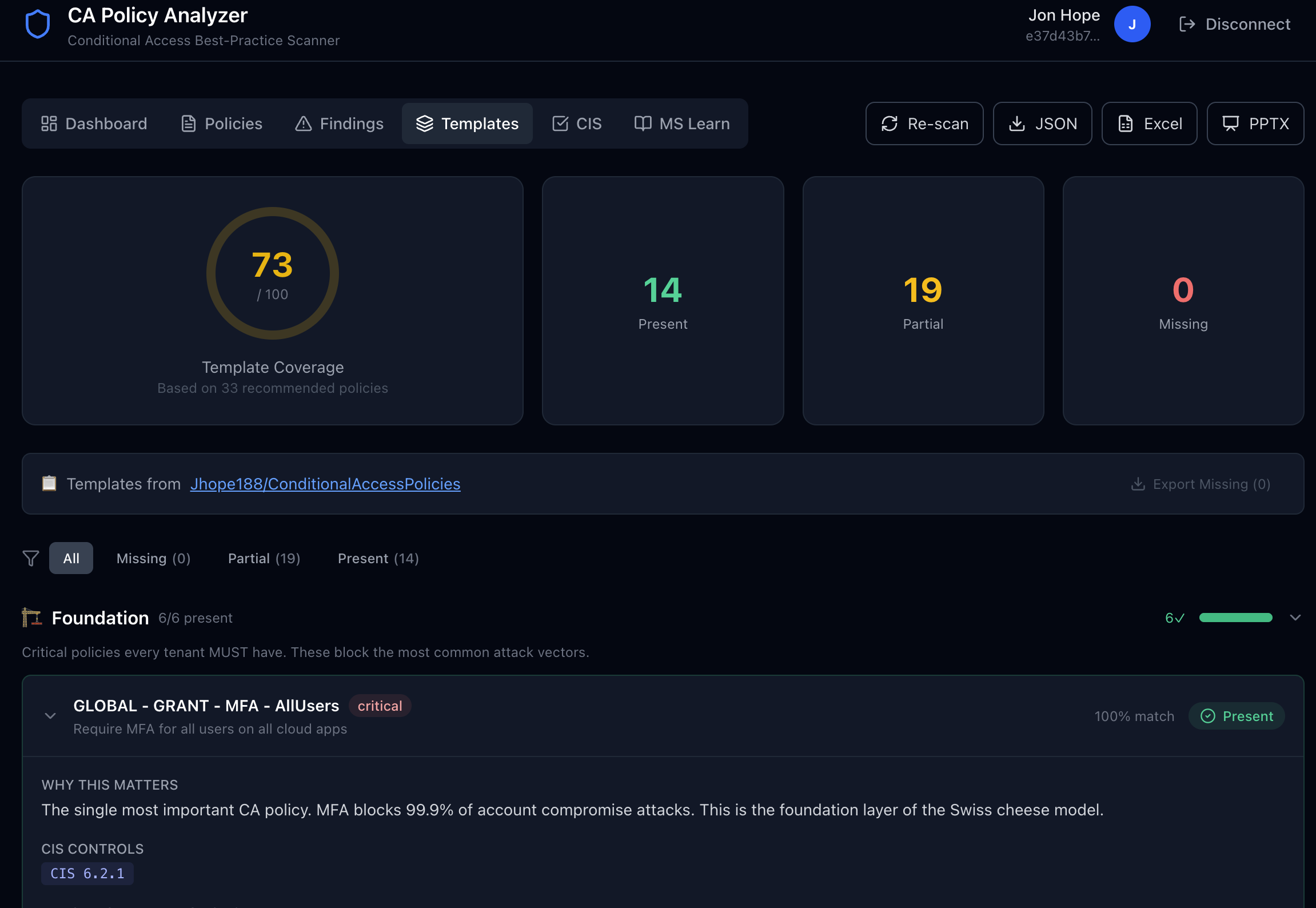
Task: Click the Policies document icon
Action: pos(188,124)
